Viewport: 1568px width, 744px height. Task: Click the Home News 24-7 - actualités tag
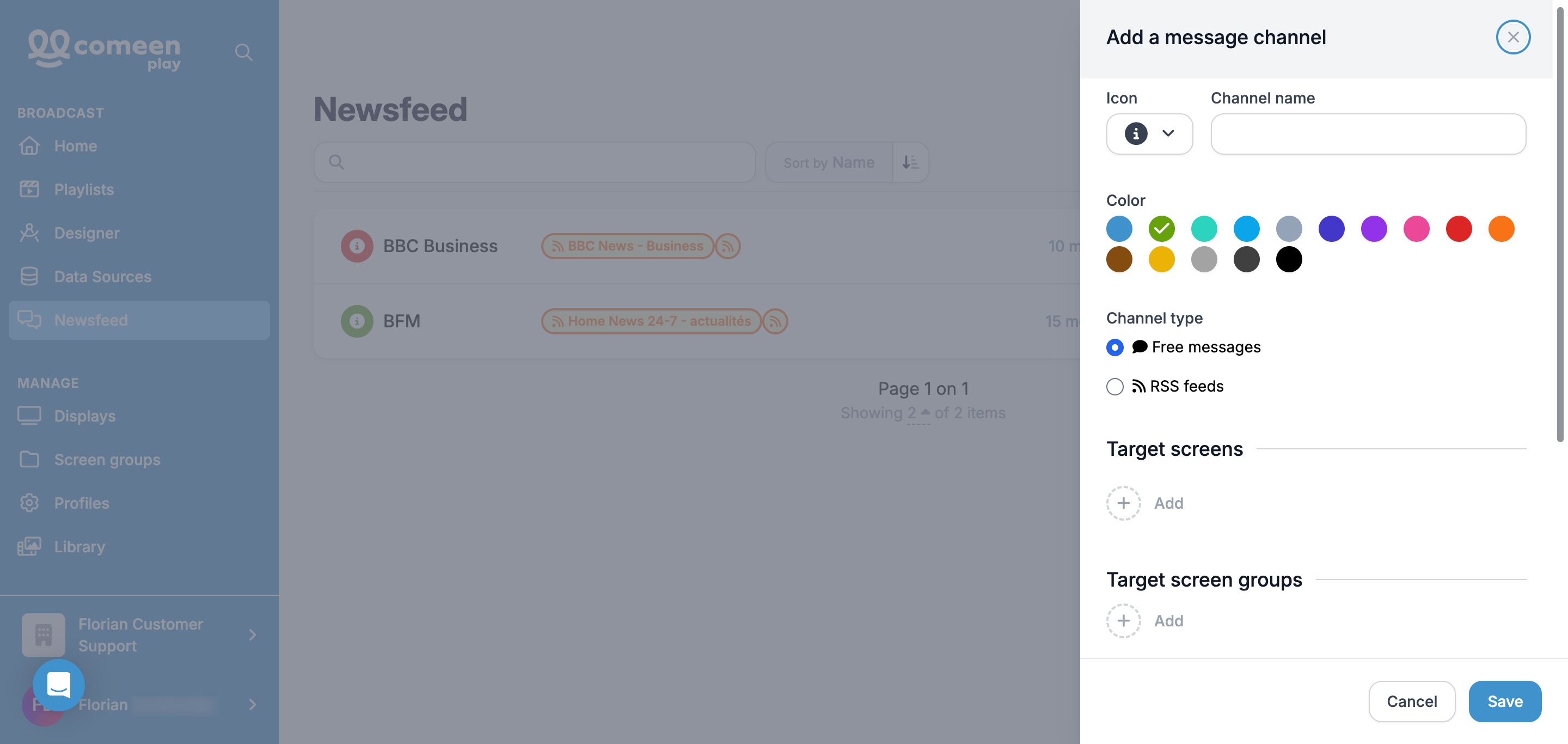[x=651, y=321]
